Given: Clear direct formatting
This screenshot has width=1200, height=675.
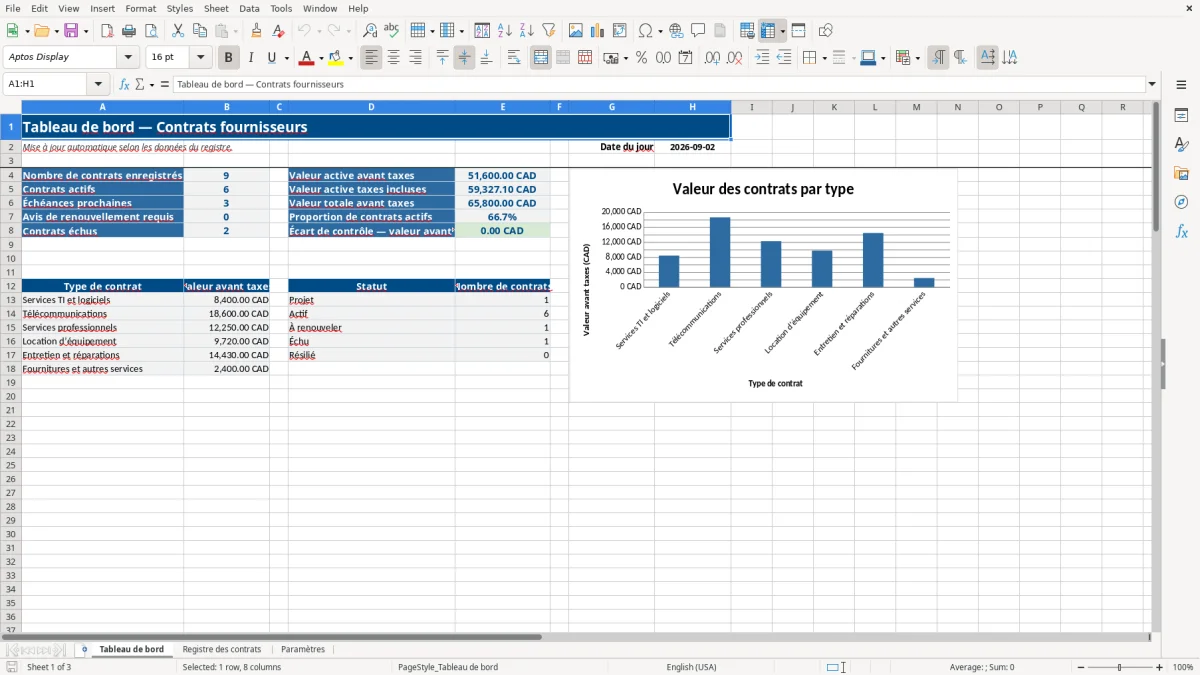Looking at the screenshot, I should (279, 31).
